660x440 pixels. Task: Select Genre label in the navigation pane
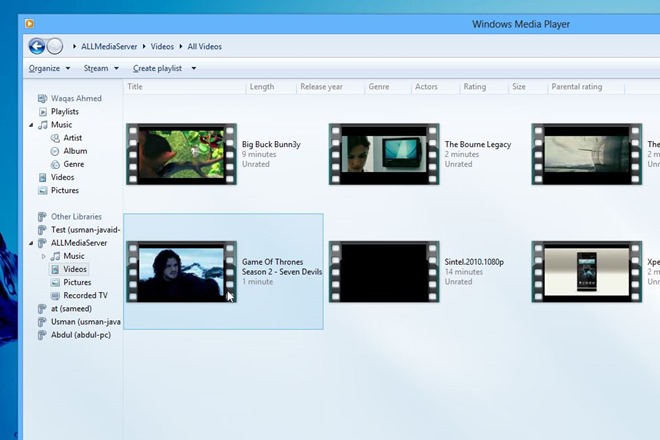coord(74,164)
